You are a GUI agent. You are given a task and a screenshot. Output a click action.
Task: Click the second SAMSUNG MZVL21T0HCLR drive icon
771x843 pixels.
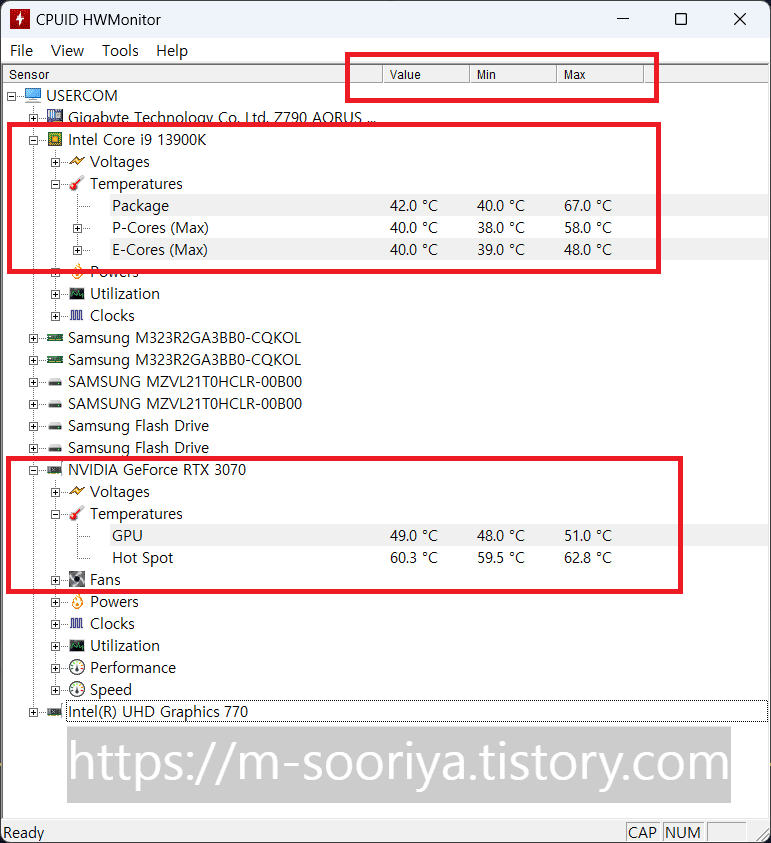click(55, 404)
